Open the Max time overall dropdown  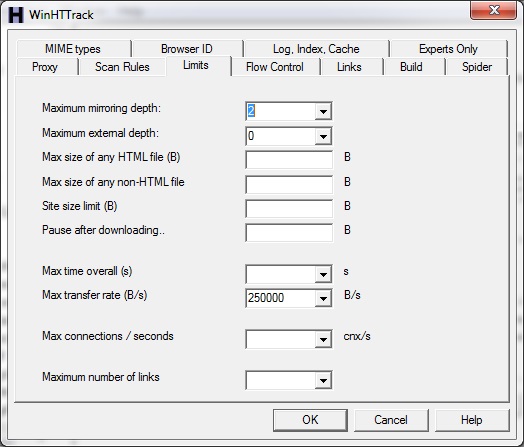coord(323,274)
